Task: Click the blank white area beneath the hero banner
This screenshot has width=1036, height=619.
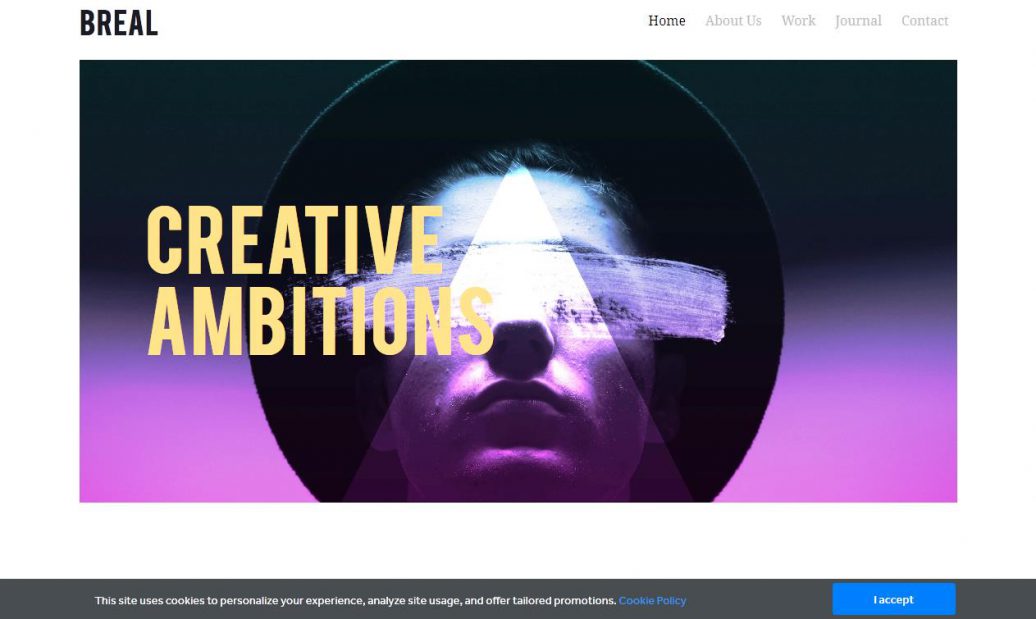Action: coord(518,540)
